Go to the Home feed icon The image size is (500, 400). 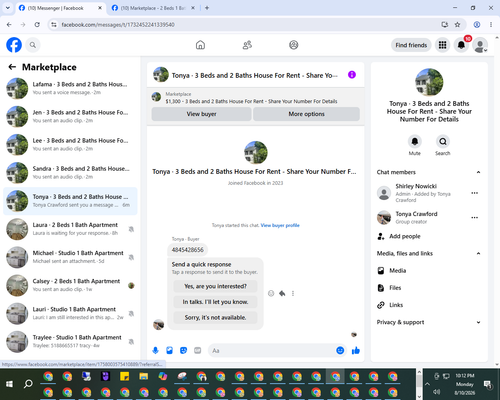point(200,45)
